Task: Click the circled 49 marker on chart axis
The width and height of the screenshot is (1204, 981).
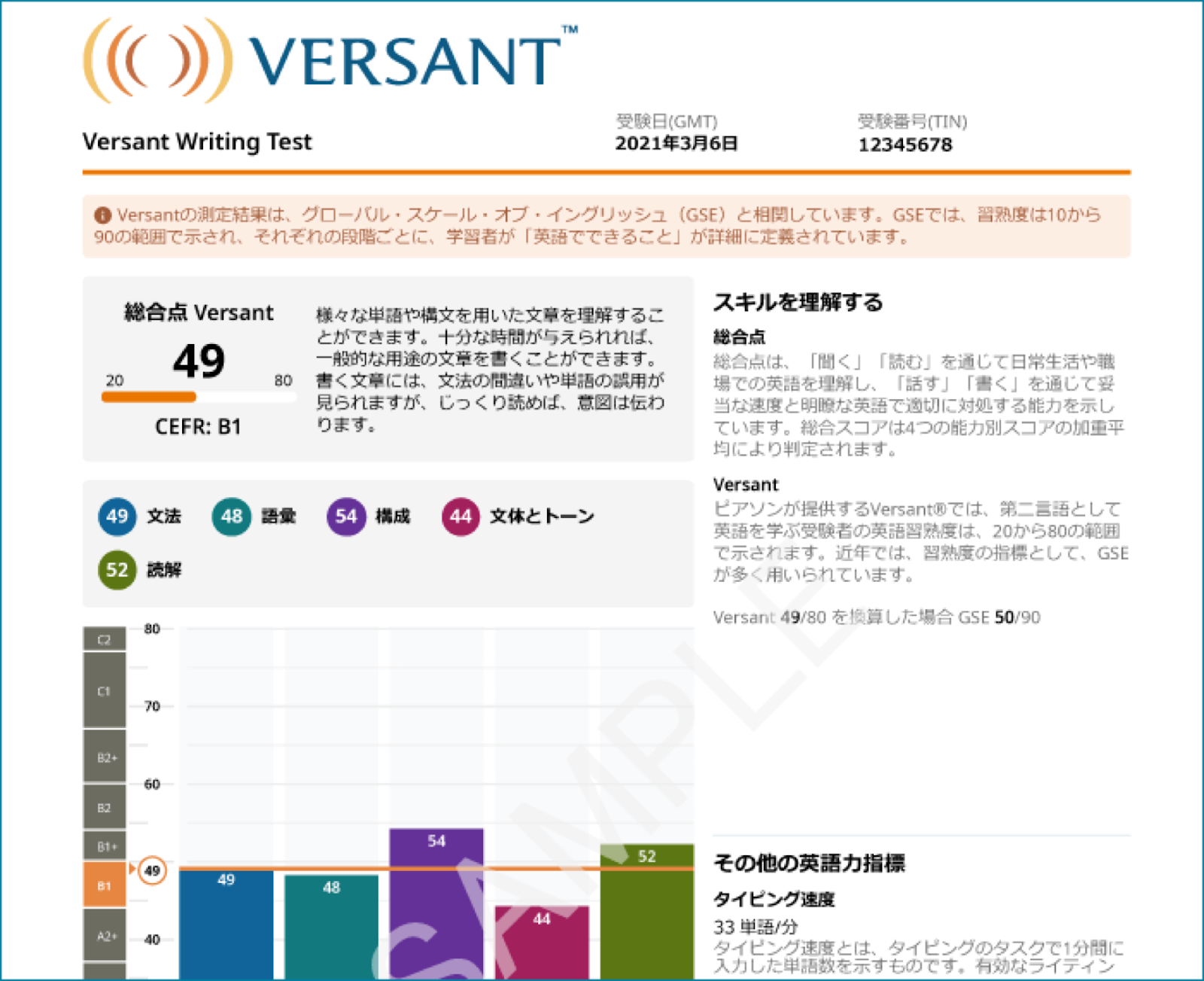Action: point(152,871)
